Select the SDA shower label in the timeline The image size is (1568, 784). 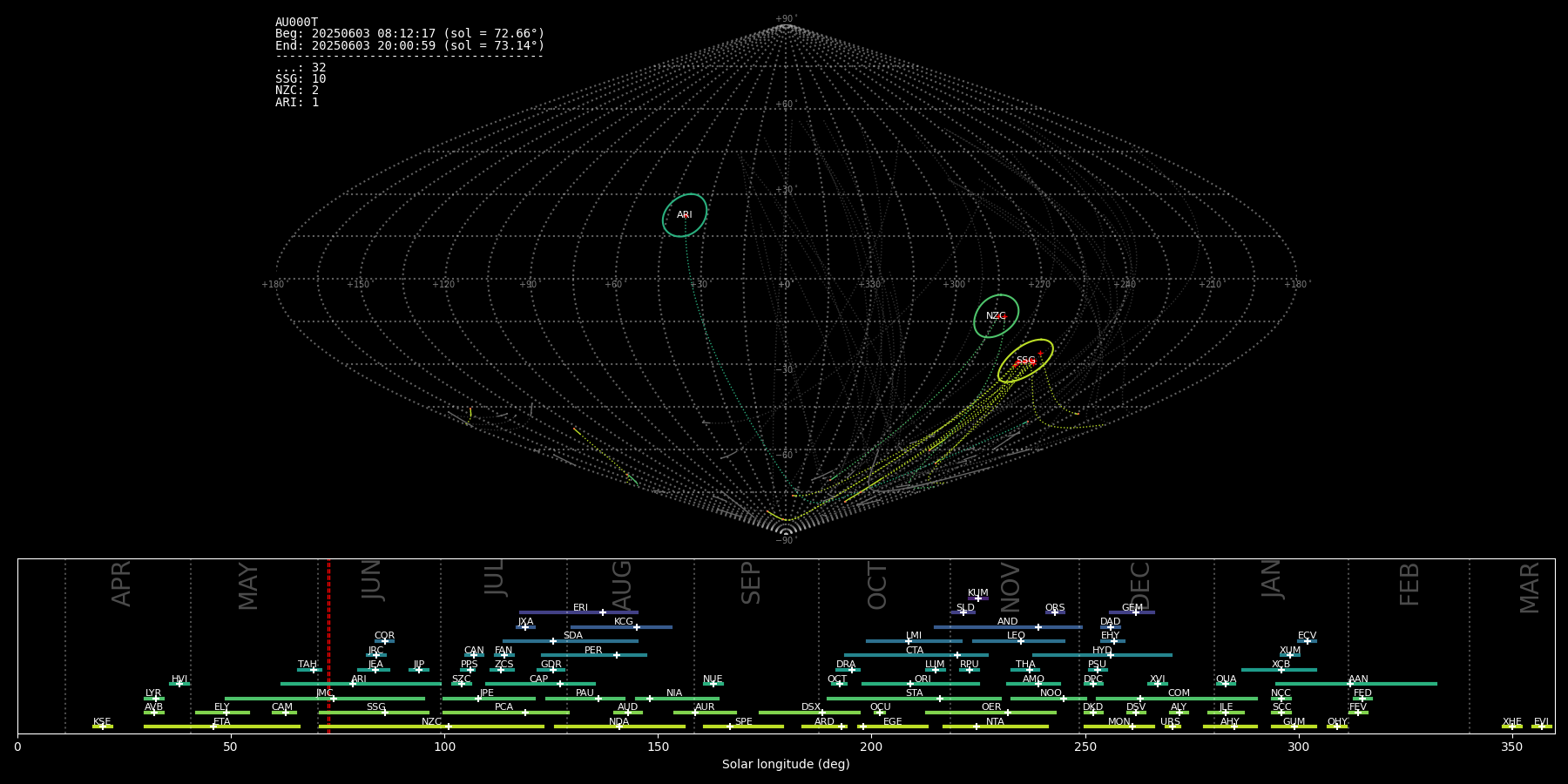coord(573,636)
